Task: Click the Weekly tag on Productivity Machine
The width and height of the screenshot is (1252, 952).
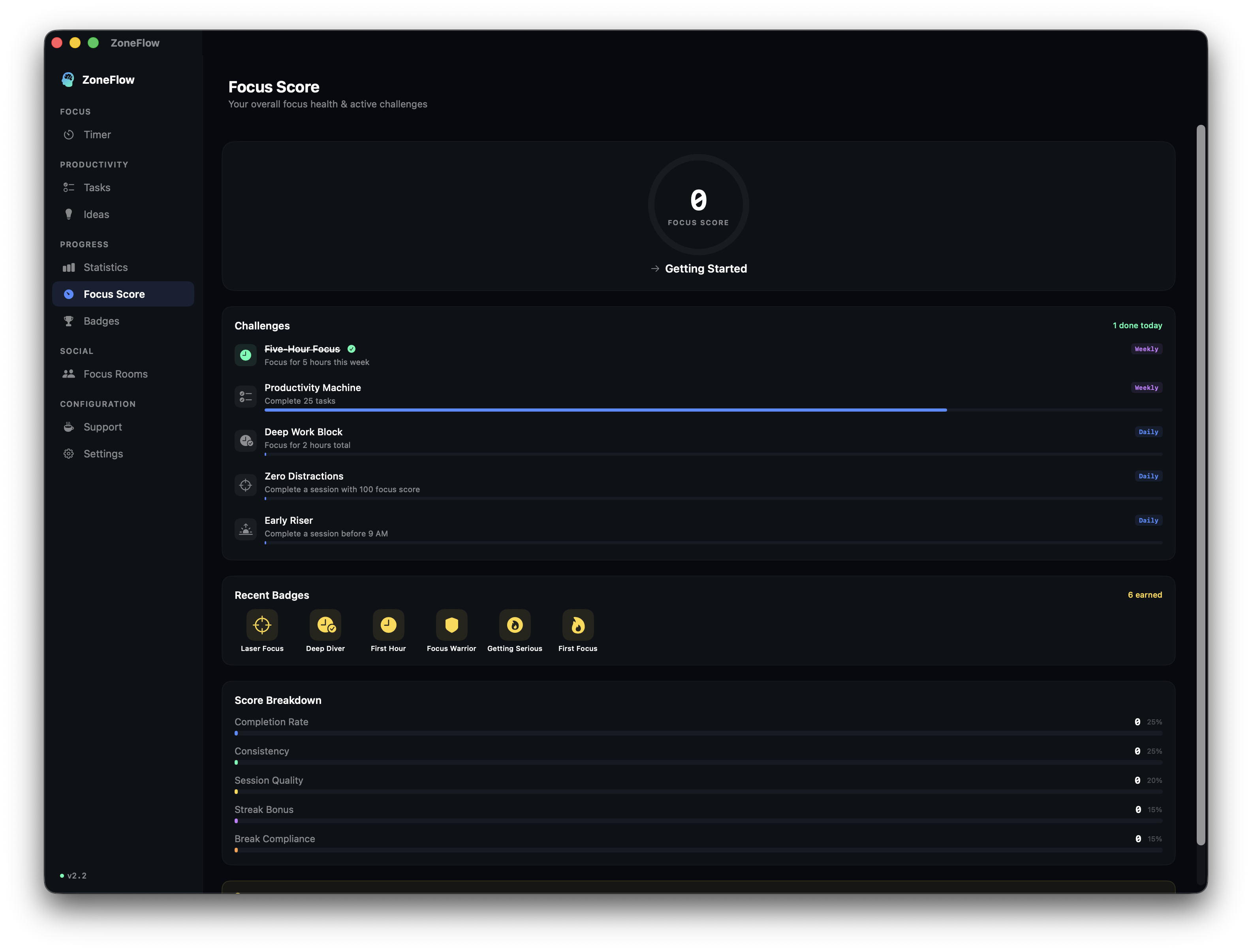Action: coord(1146,387)
